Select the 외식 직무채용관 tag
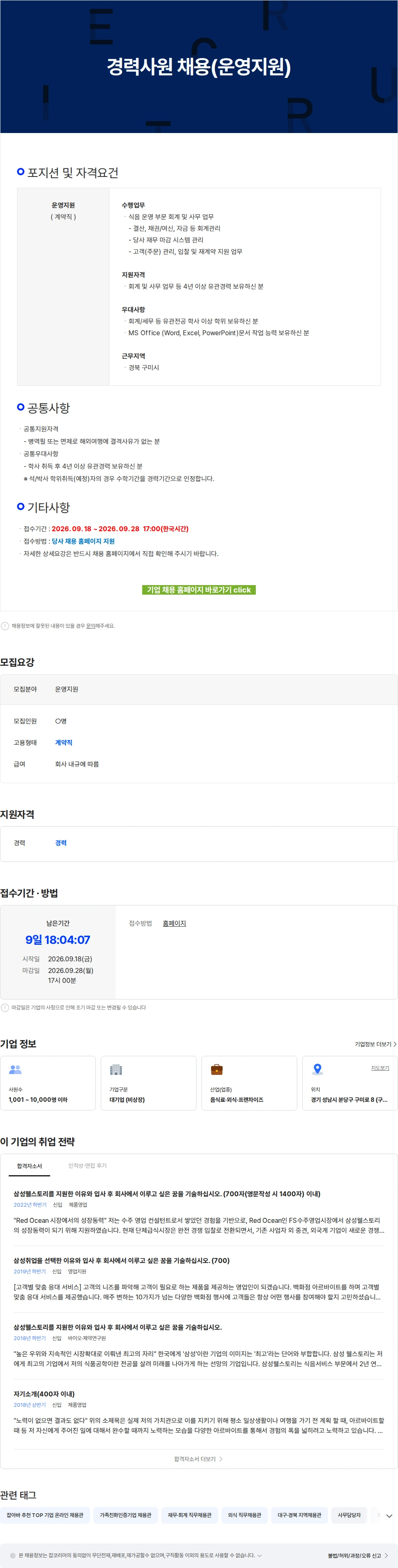The height and width of the screenshot is (1568, 398). pos(245,1515)
